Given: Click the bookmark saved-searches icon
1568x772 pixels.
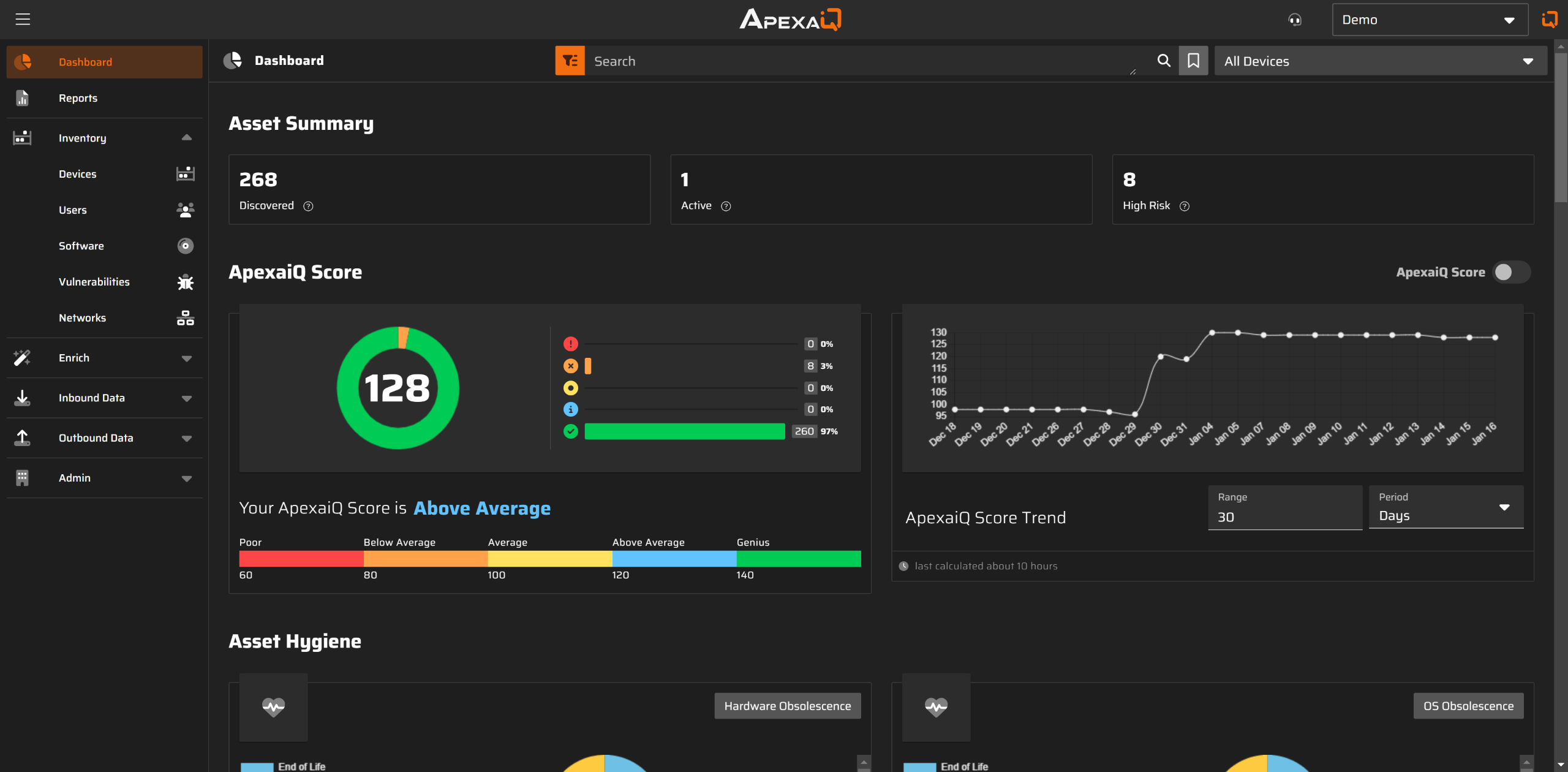Looking at the screenshot, I should 1193,61.
